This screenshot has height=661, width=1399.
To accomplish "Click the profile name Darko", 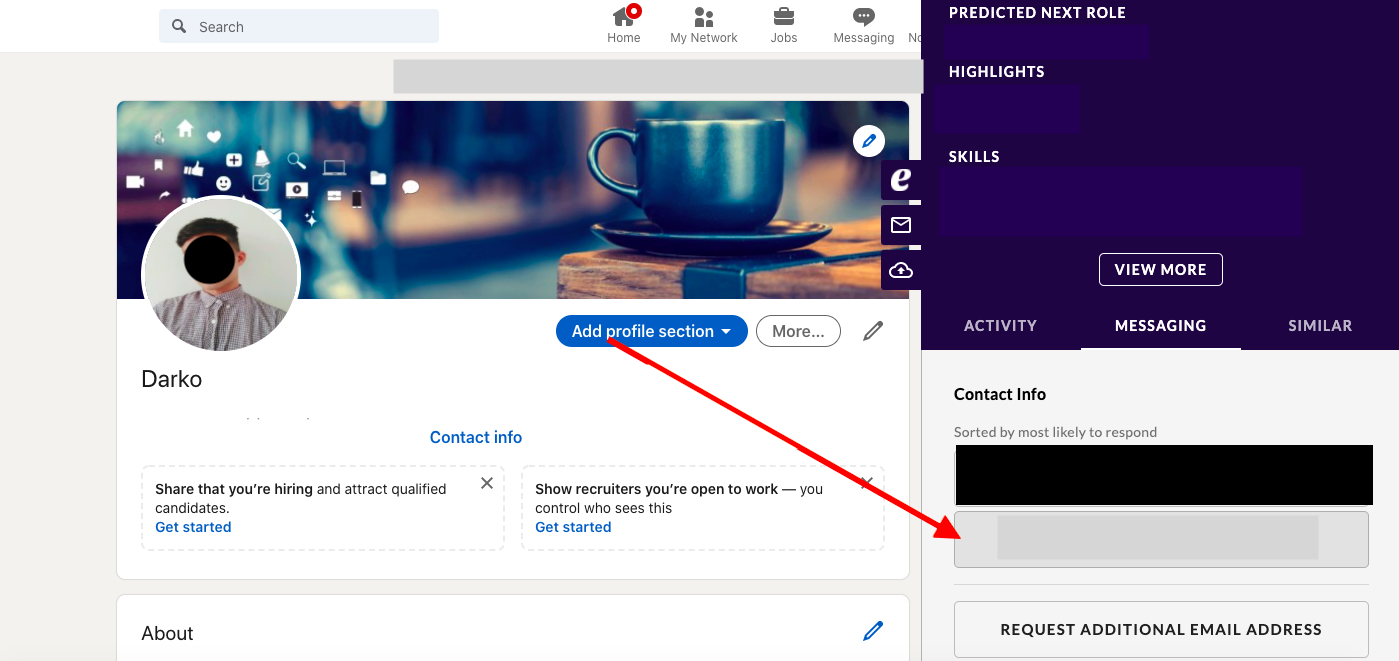I will click(x=172, y=379).
